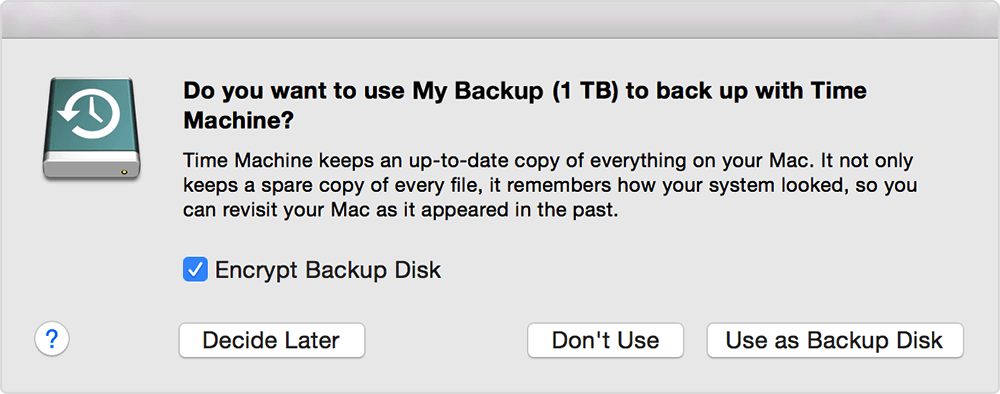
Task: Uncheck the Encrypt Backup Disk checkbox
Action: pyautogui.click(x=195, y=270)
